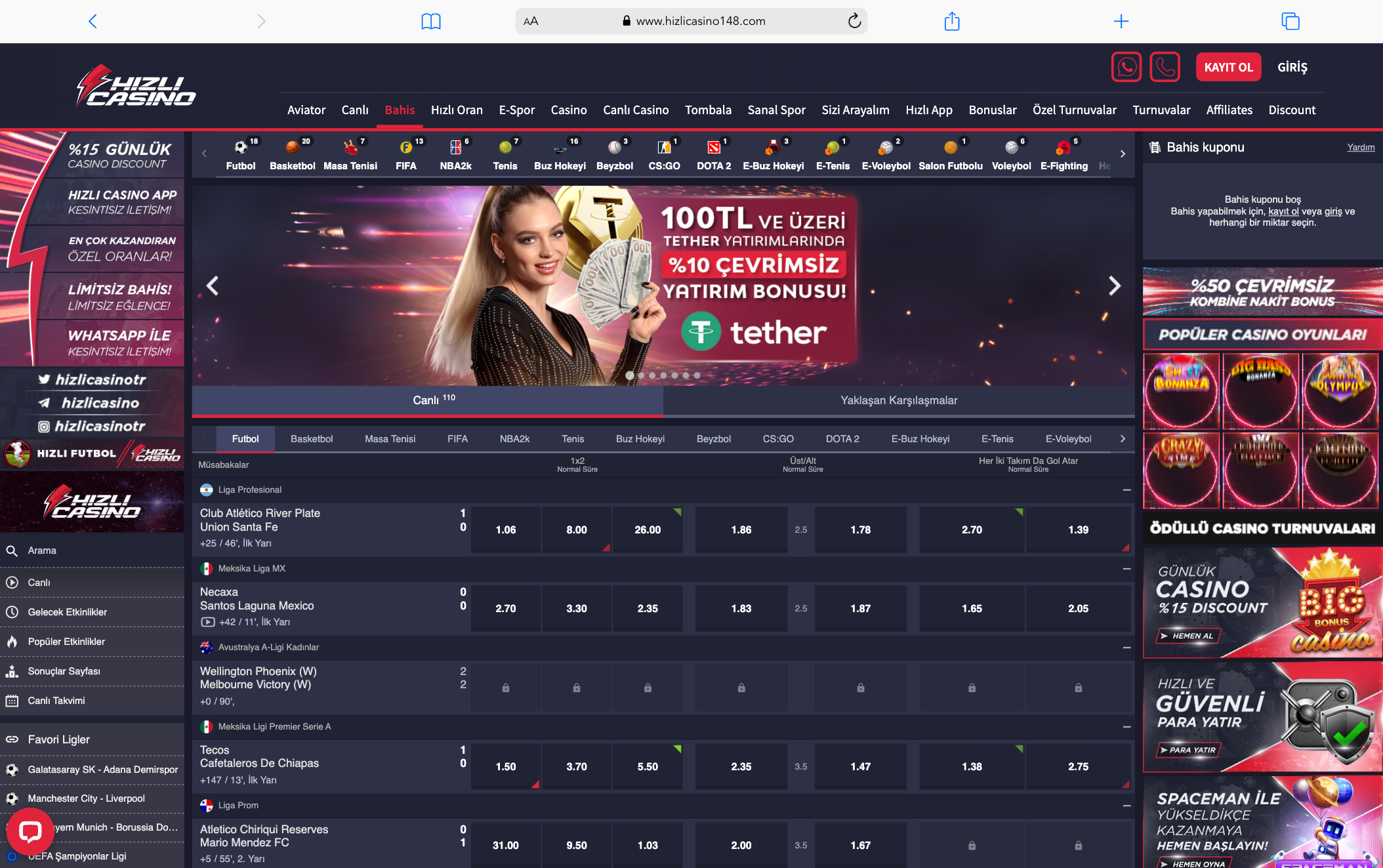The width and height of the screenshot is (1383, 868).
Task: Click HEMEN AL on casino discount banner
Action: 1188,636
